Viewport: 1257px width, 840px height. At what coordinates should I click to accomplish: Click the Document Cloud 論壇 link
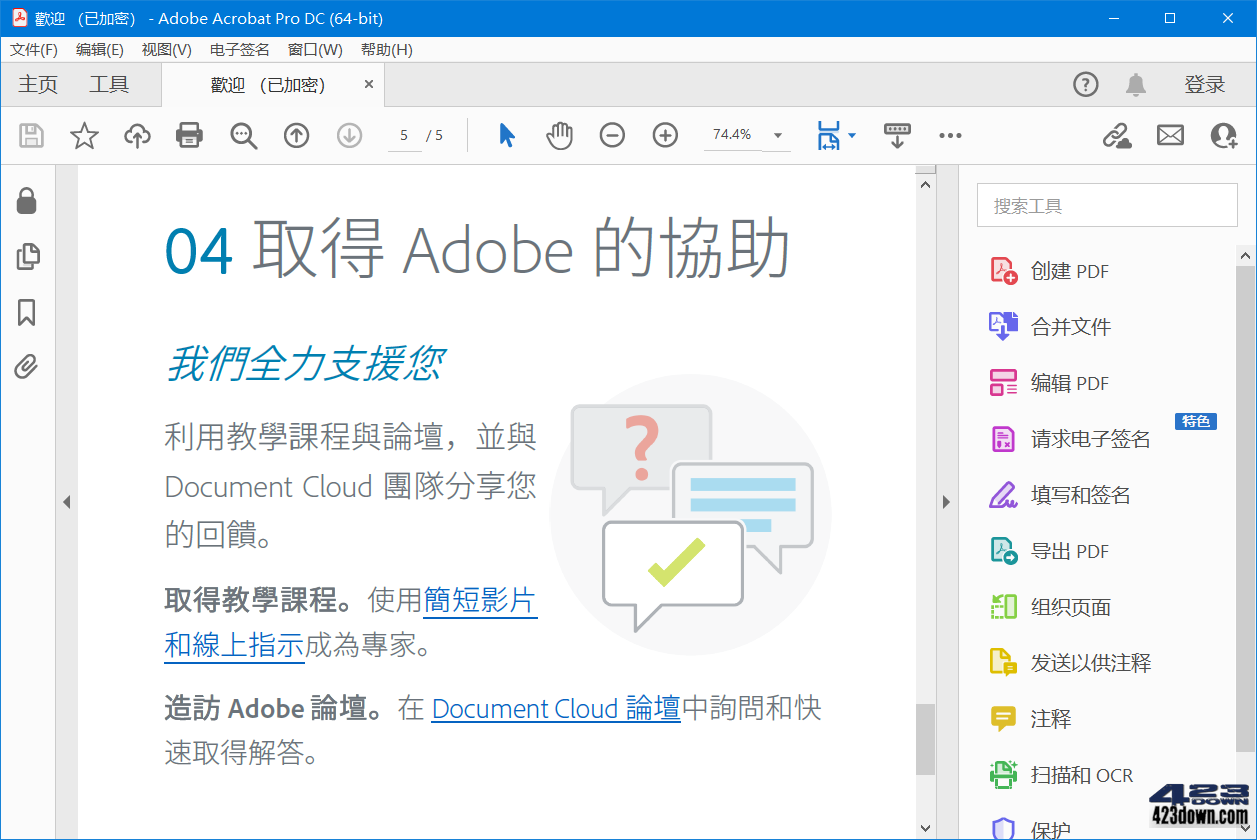(555, 708)
